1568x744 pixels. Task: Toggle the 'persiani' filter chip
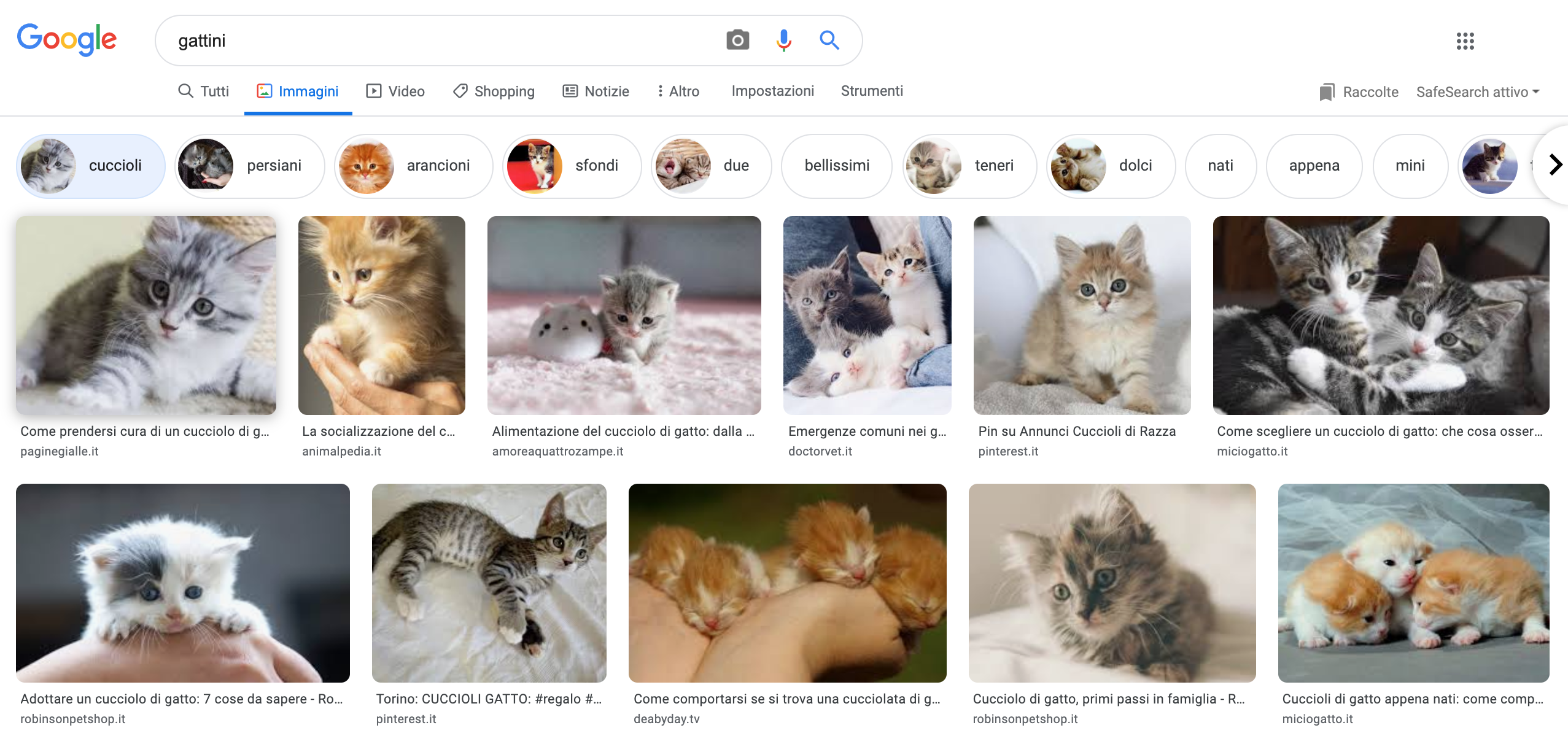click(x=250, y=166)
